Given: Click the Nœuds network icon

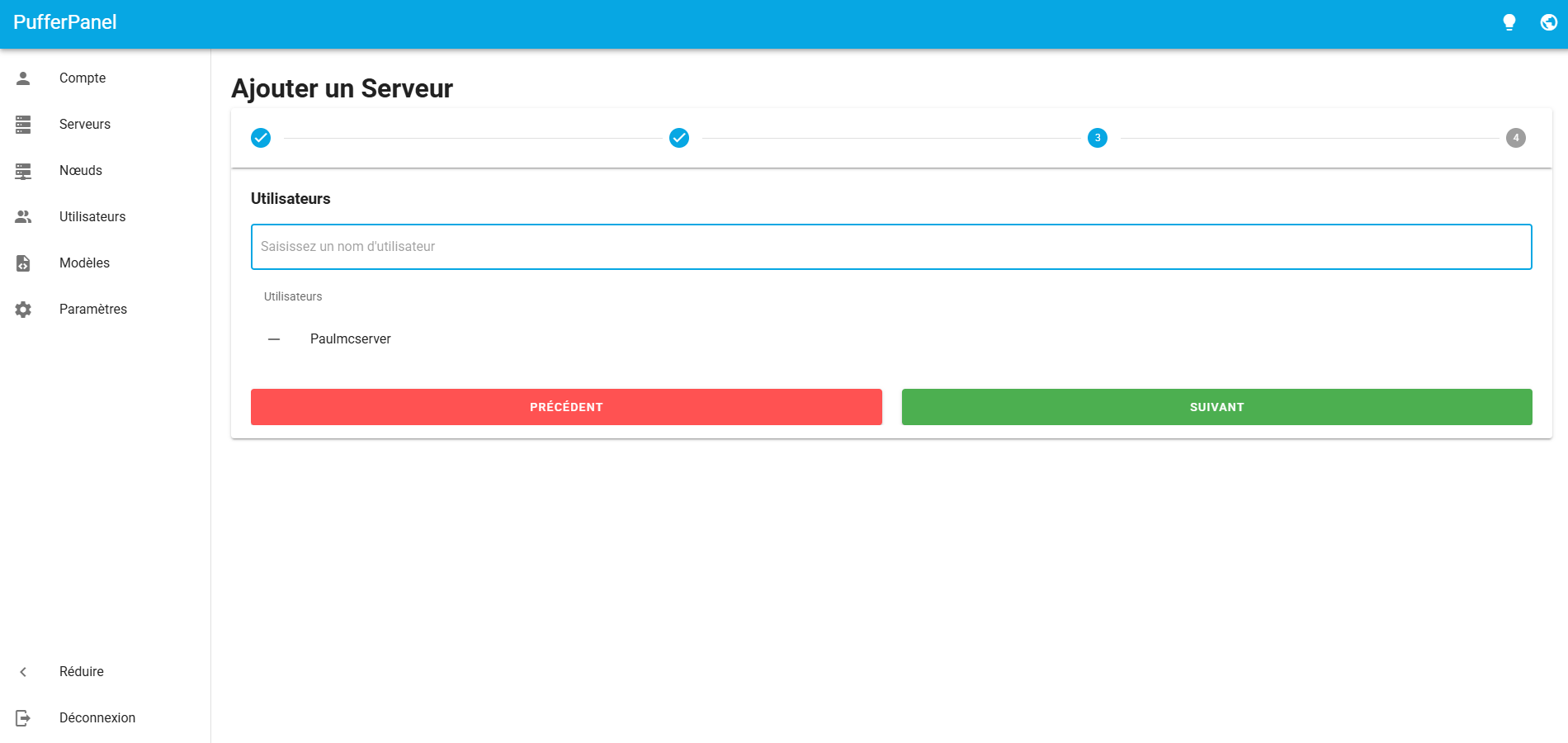Looking at the screenshot, I should tap(23, 171).
